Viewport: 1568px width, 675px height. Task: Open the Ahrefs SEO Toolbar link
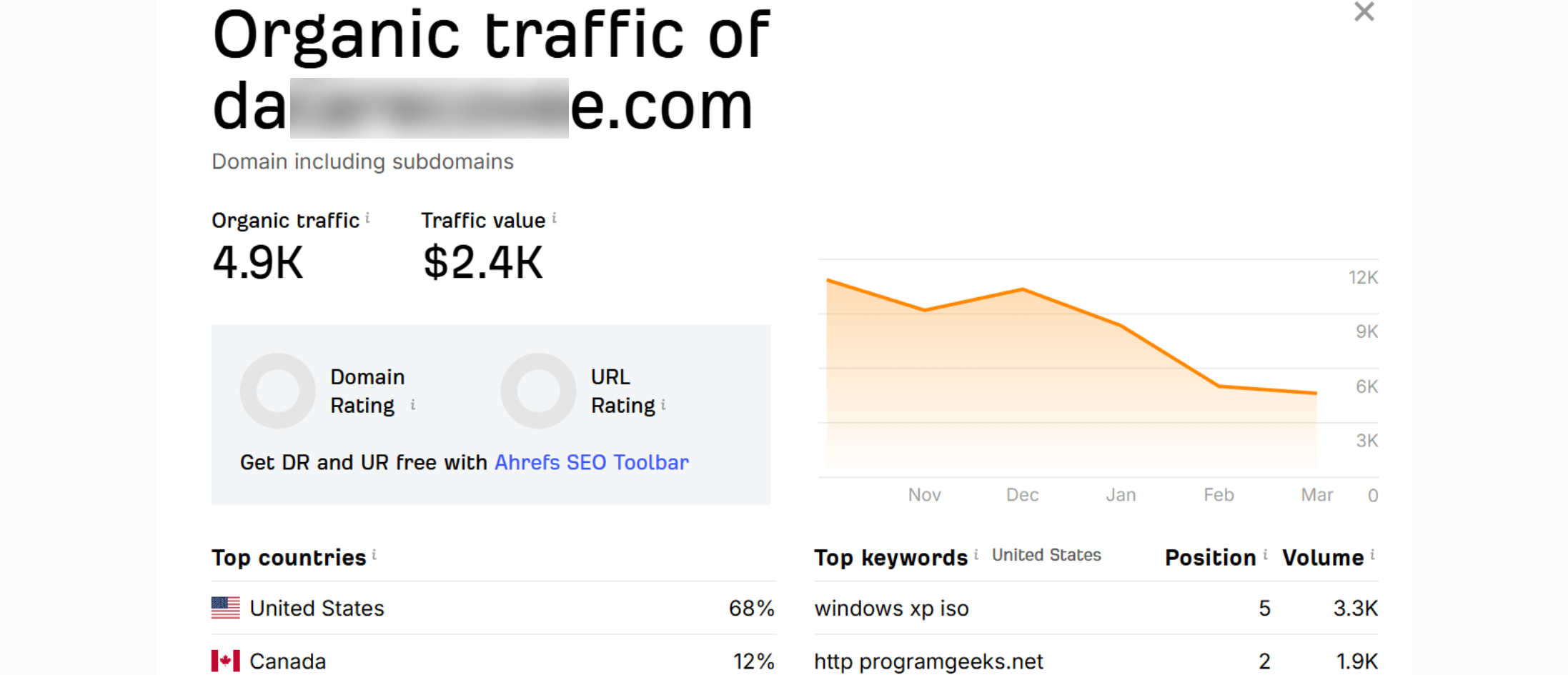pyautogui.click(x=591, y=463)
